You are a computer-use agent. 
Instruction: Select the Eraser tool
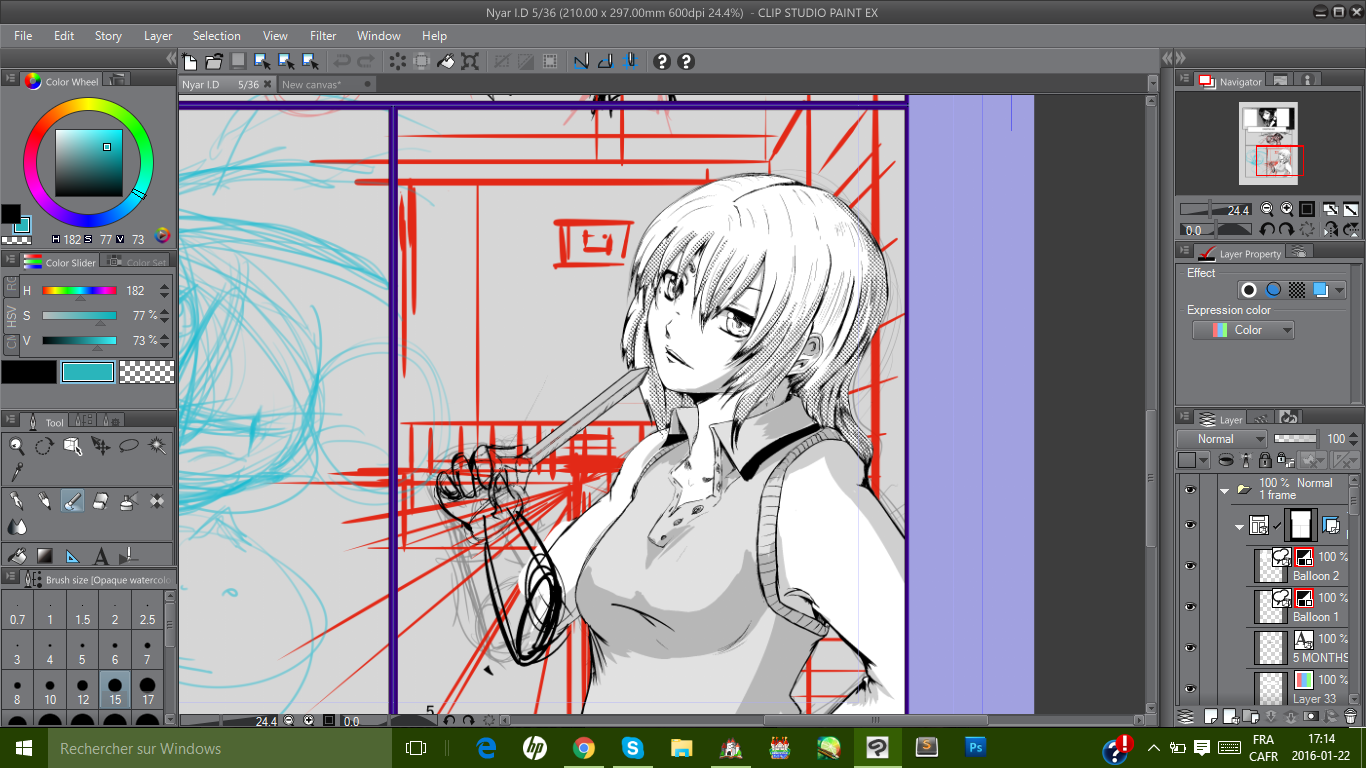pyautogui.click(x=100, y=500)
